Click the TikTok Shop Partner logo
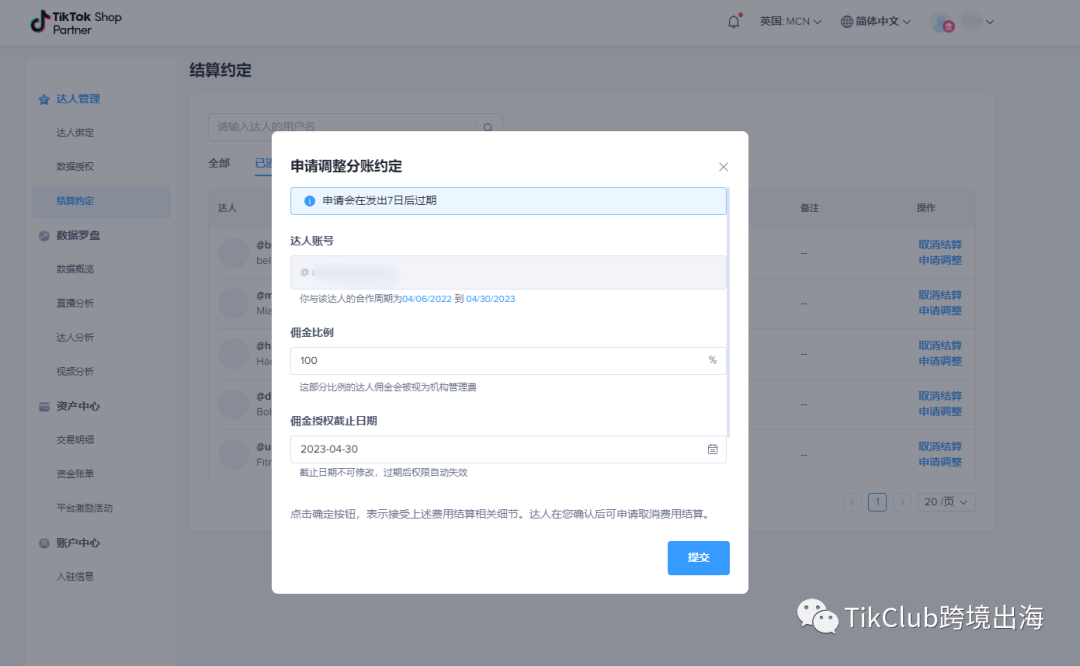This screenshot has height=666, width=1080. coord(76,22)
